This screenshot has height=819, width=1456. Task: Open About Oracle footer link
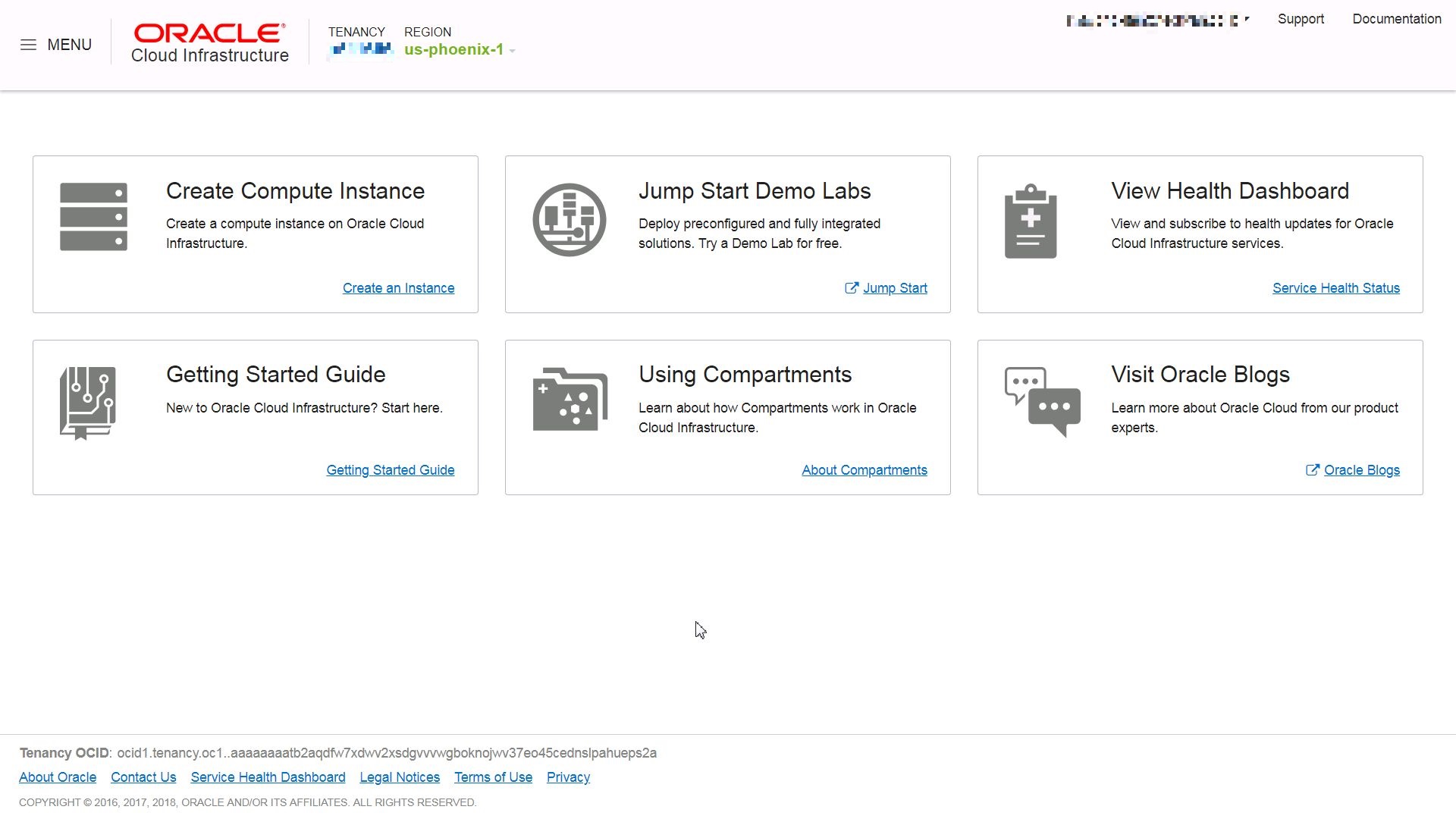point(58,777)
